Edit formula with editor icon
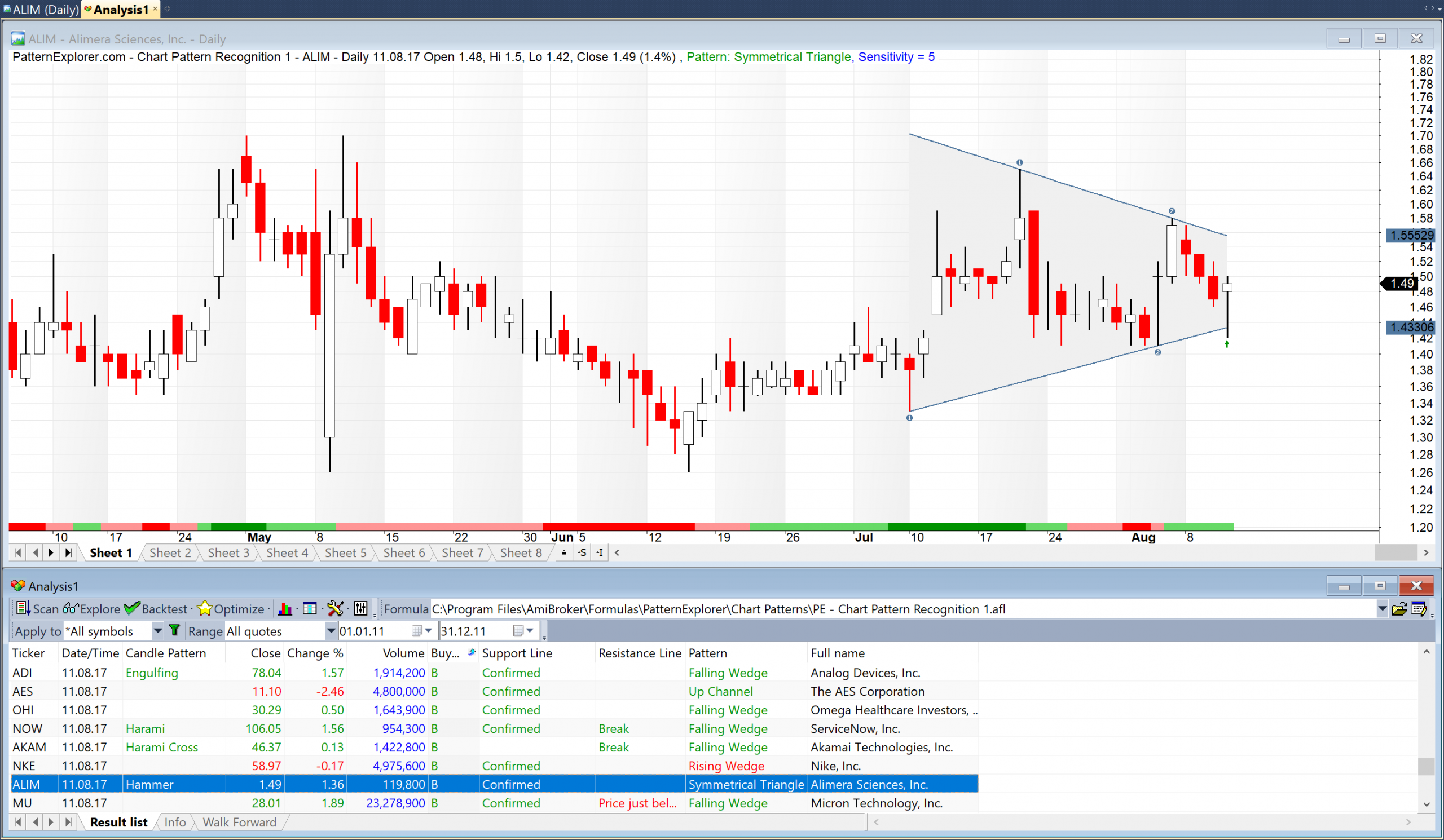 pos(1419,609)
